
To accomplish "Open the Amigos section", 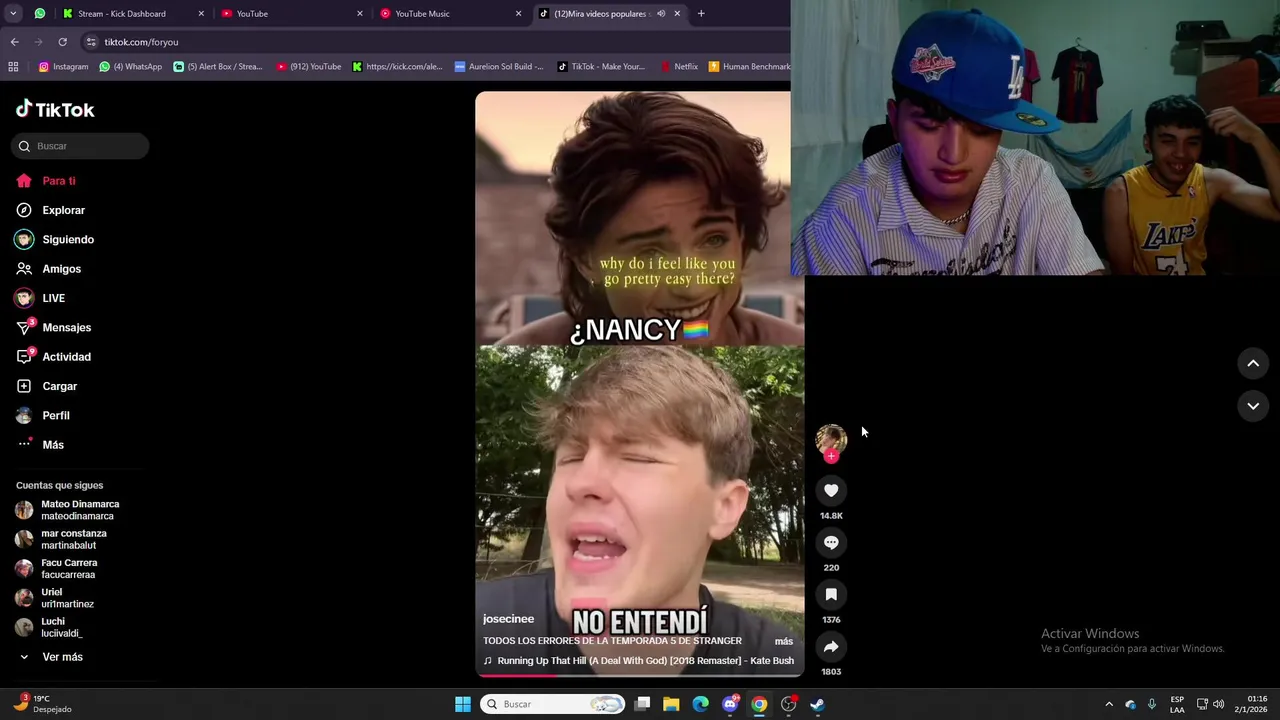I will 48,269.
